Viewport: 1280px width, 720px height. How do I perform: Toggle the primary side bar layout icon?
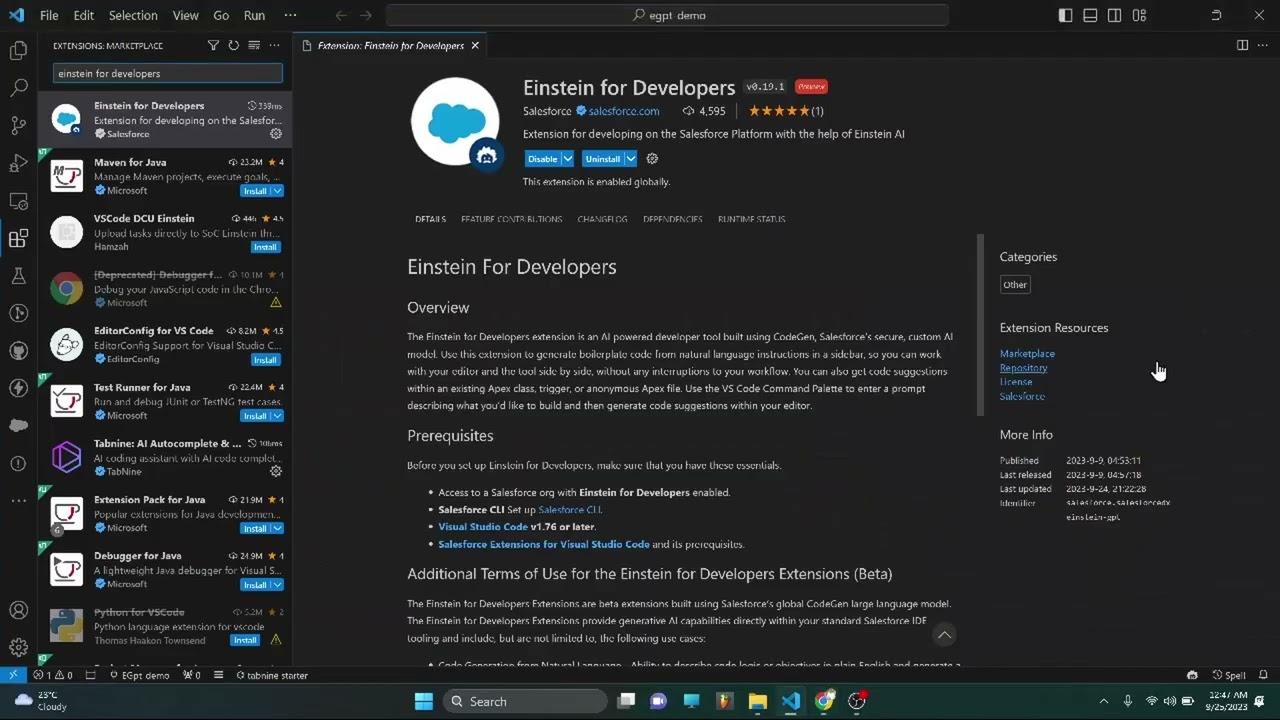1065,15
